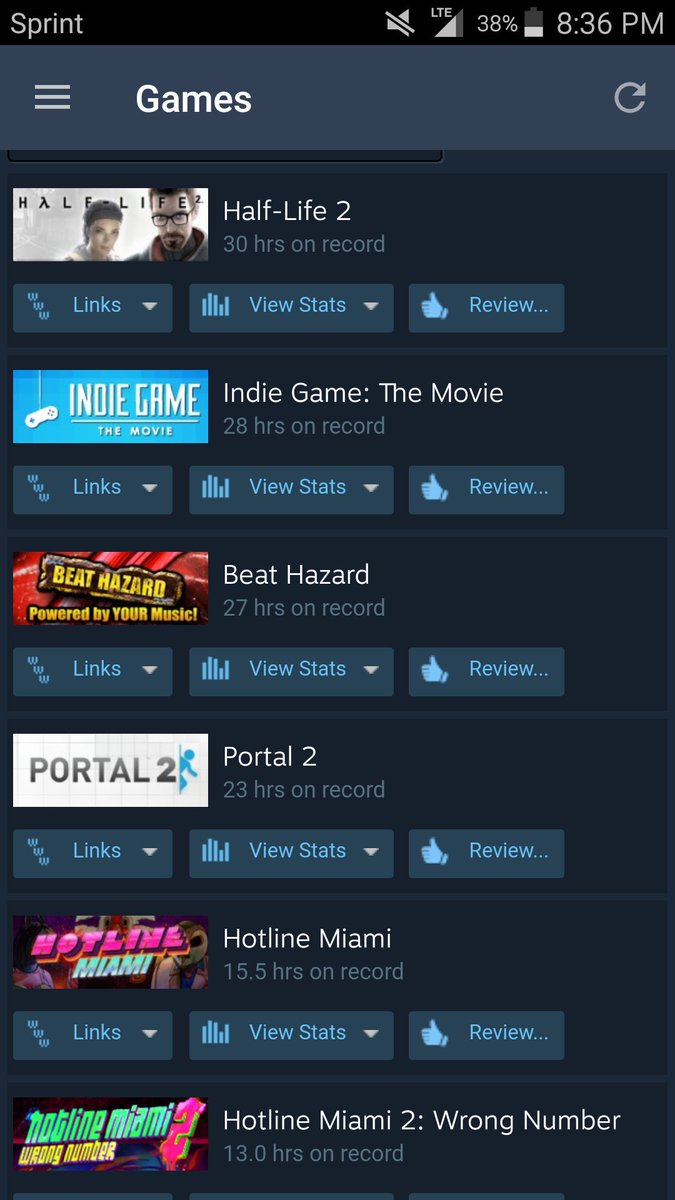This screenshot has height=1200, width=675.
Task: Tap the Portal 2 banner thumbnail
Action: (x=111, y=770)
